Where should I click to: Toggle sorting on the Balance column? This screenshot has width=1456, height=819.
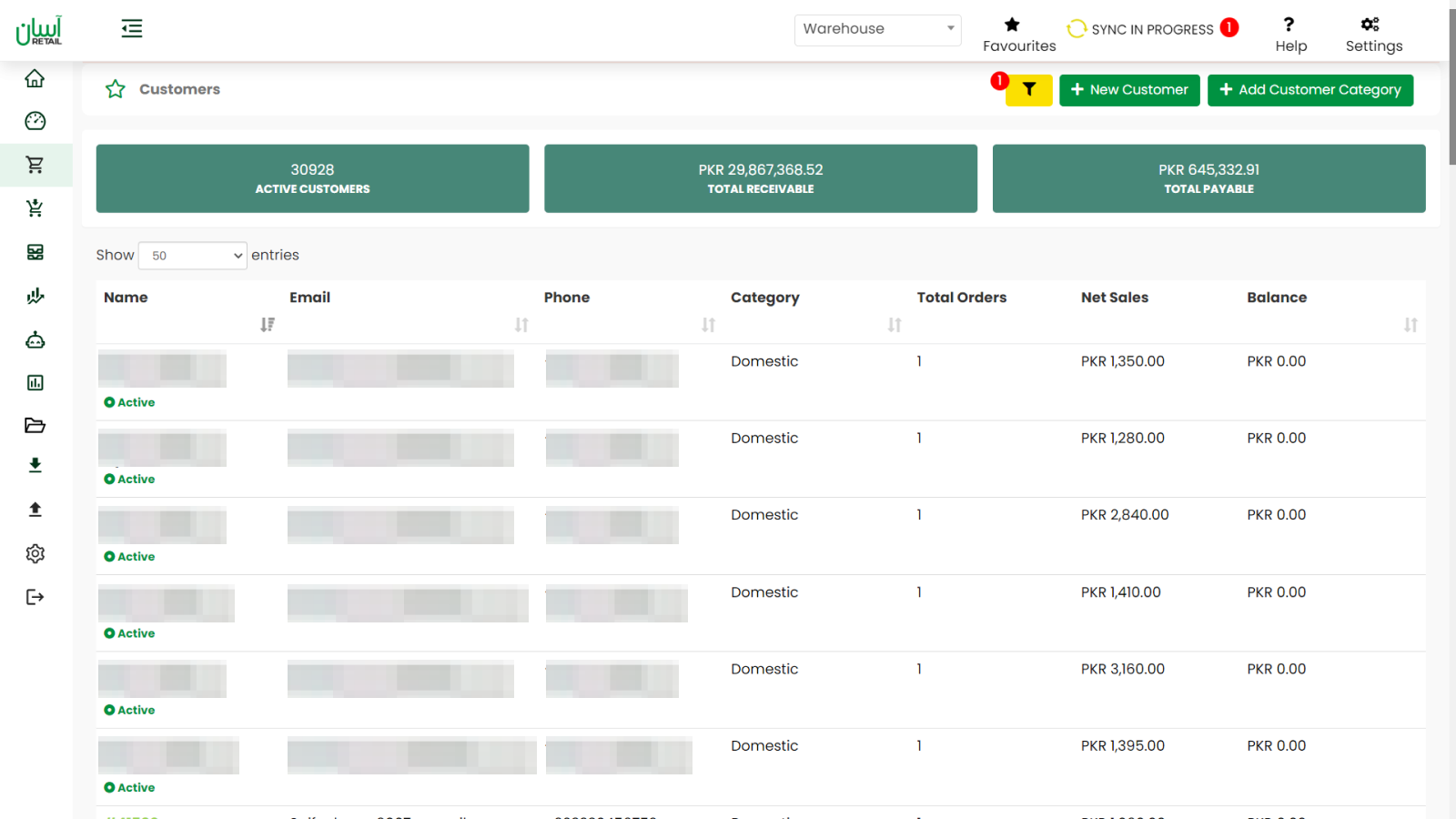1410,324
